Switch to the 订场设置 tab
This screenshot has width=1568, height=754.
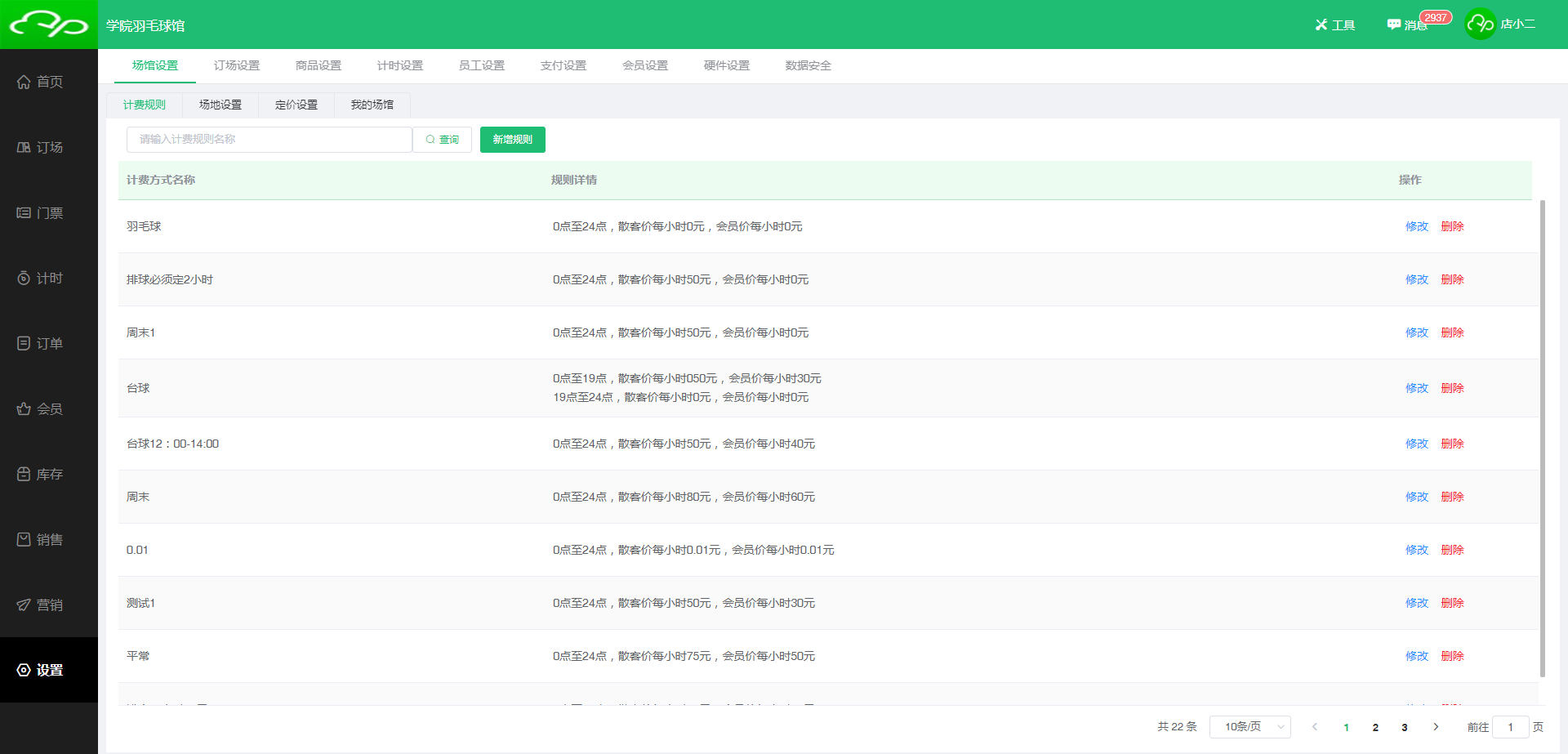(x=237, y=65)
